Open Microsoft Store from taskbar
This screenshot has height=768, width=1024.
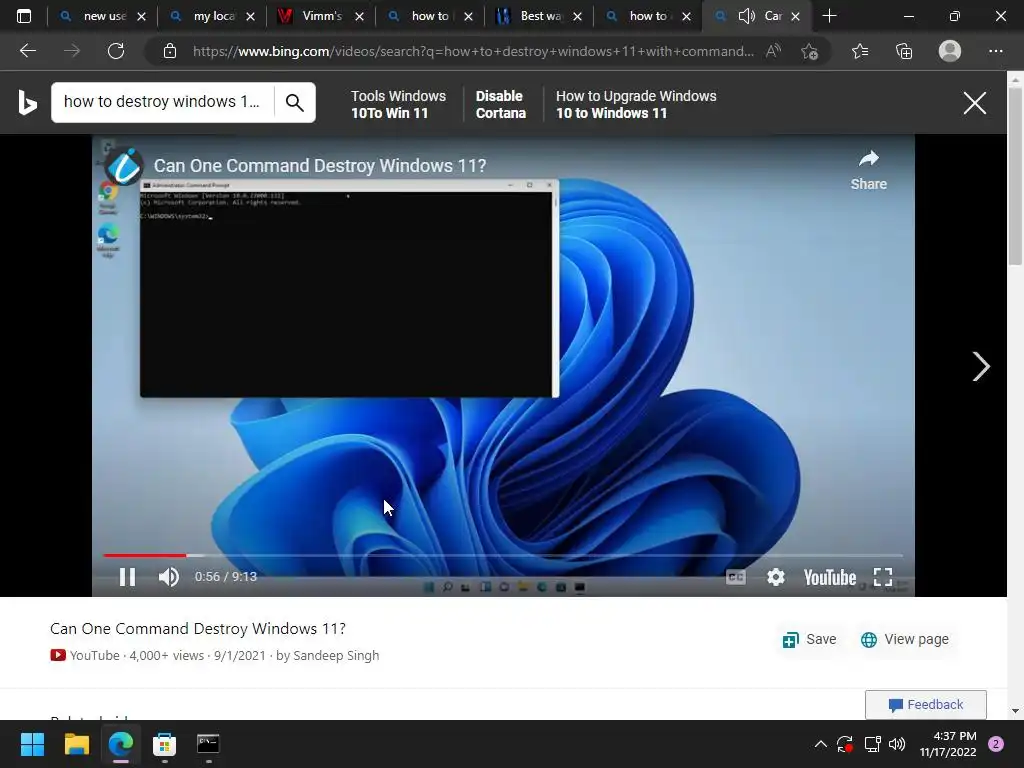coord(165,744)
